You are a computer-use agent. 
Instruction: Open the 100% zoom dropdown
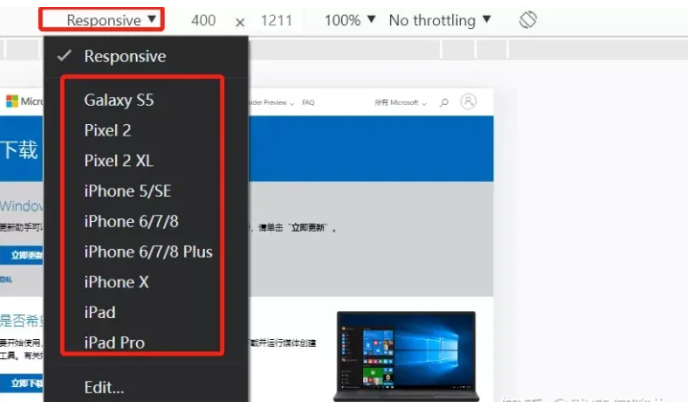coord(349,20)
